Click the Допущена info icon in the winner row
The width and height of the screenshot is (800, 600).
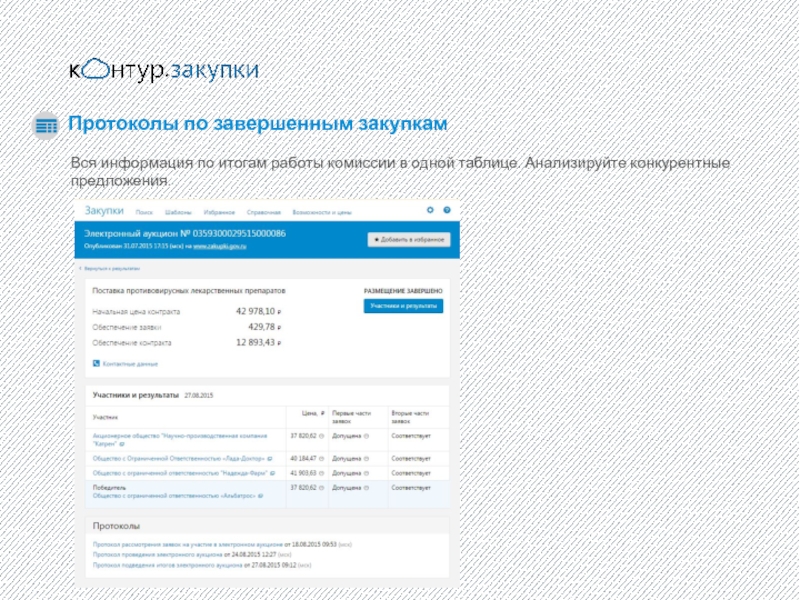[x=366, y=487]
